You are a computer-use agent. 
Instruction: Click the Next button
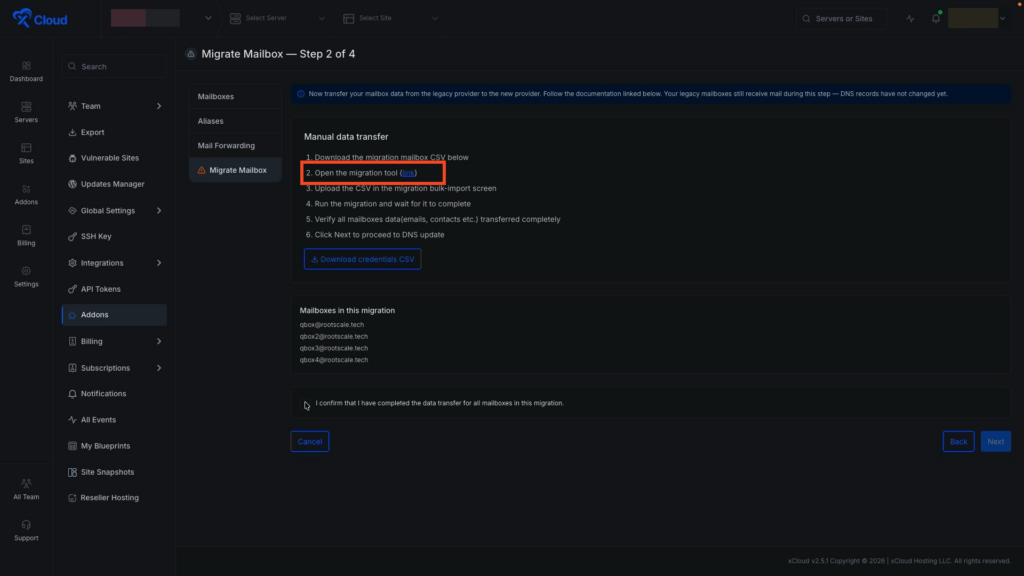pos(995,441)
